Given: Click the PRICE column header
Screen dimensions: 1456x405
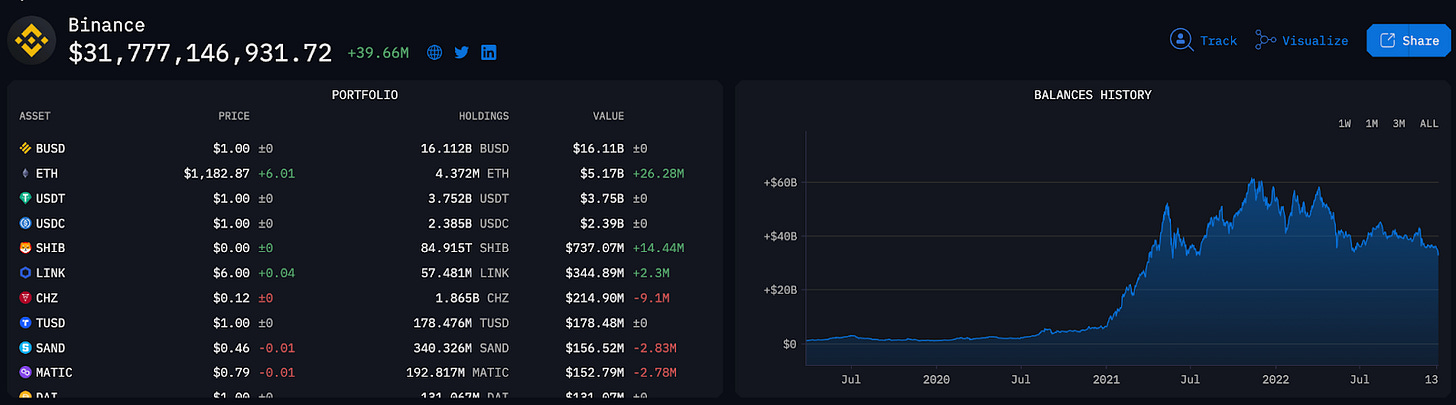Looking at the screenshot, I should tap(234, 117).
